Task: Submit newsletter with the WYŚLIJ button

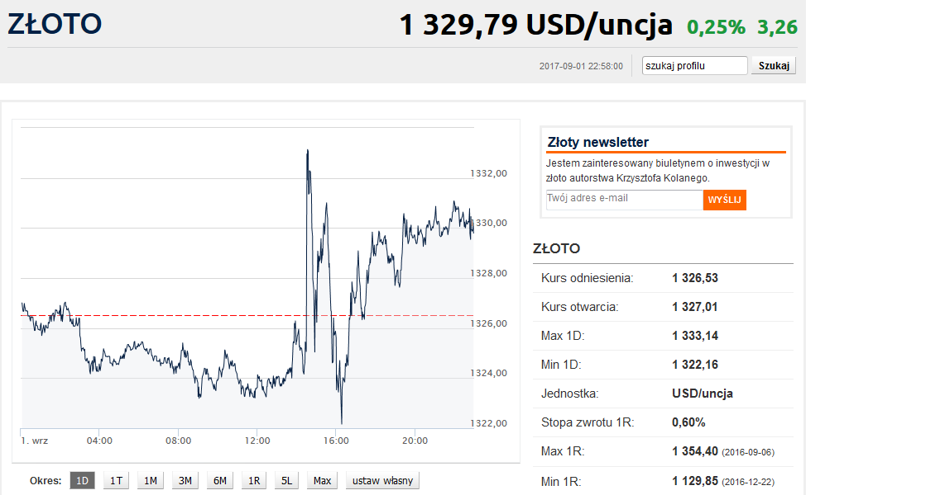Action: click(725, 200)
